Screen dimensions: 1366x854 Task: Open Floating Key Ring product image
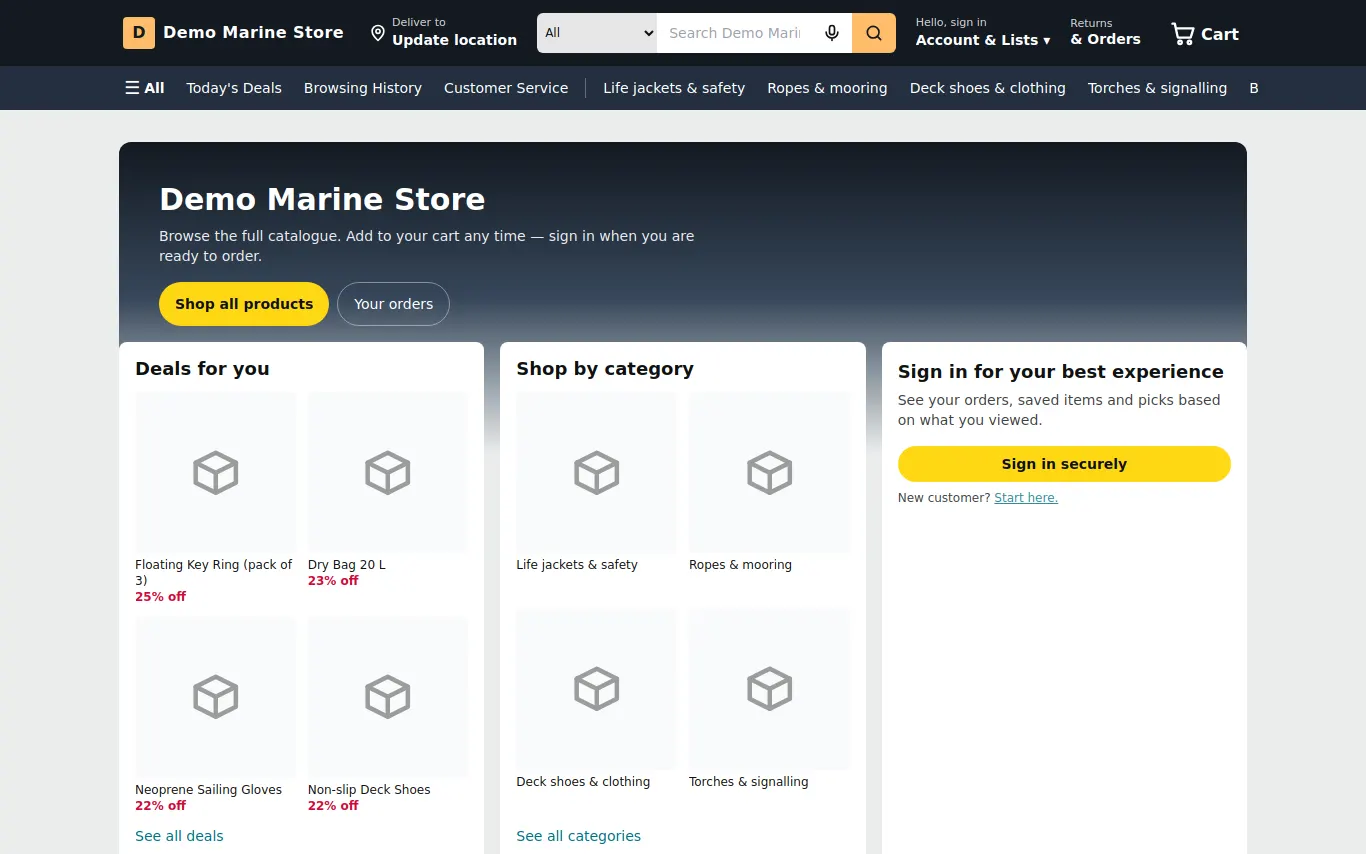(x=216, y=472)
